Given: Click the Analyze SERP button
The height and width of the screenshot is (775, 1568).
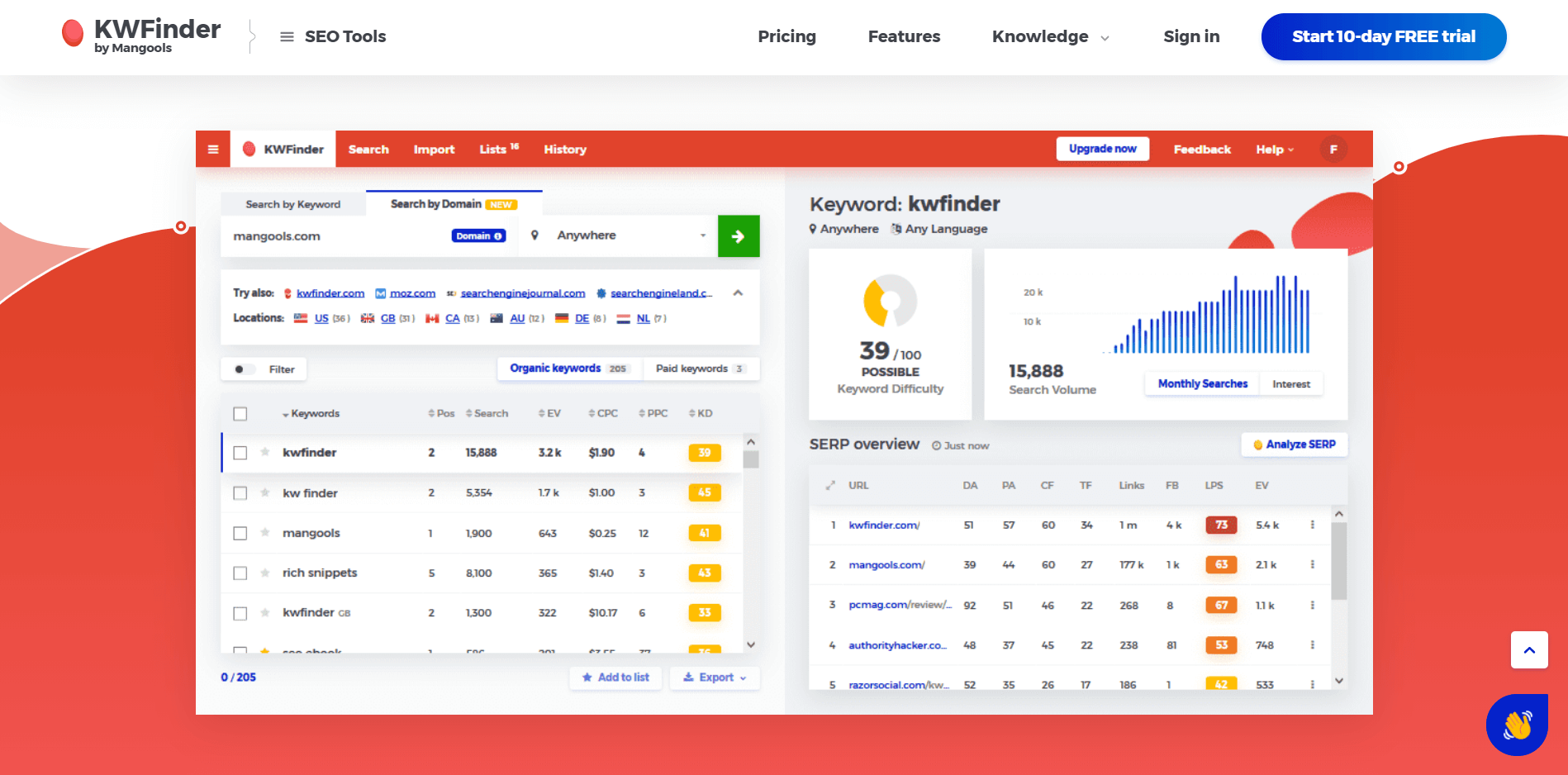Looking at the screenshot, I should coord(1294,445).
